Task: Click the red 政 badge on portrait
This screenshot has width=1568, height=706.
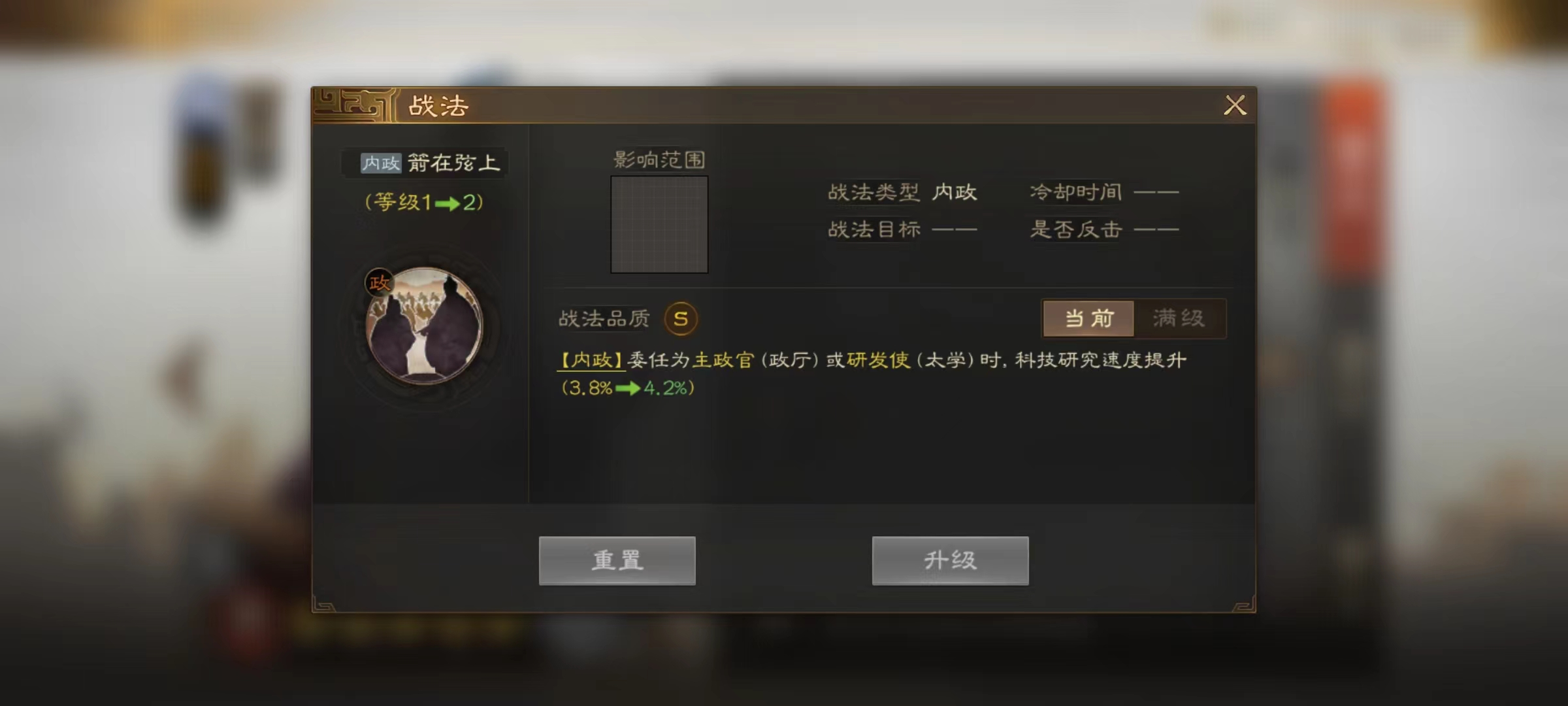Action: (x=379, y=282)
